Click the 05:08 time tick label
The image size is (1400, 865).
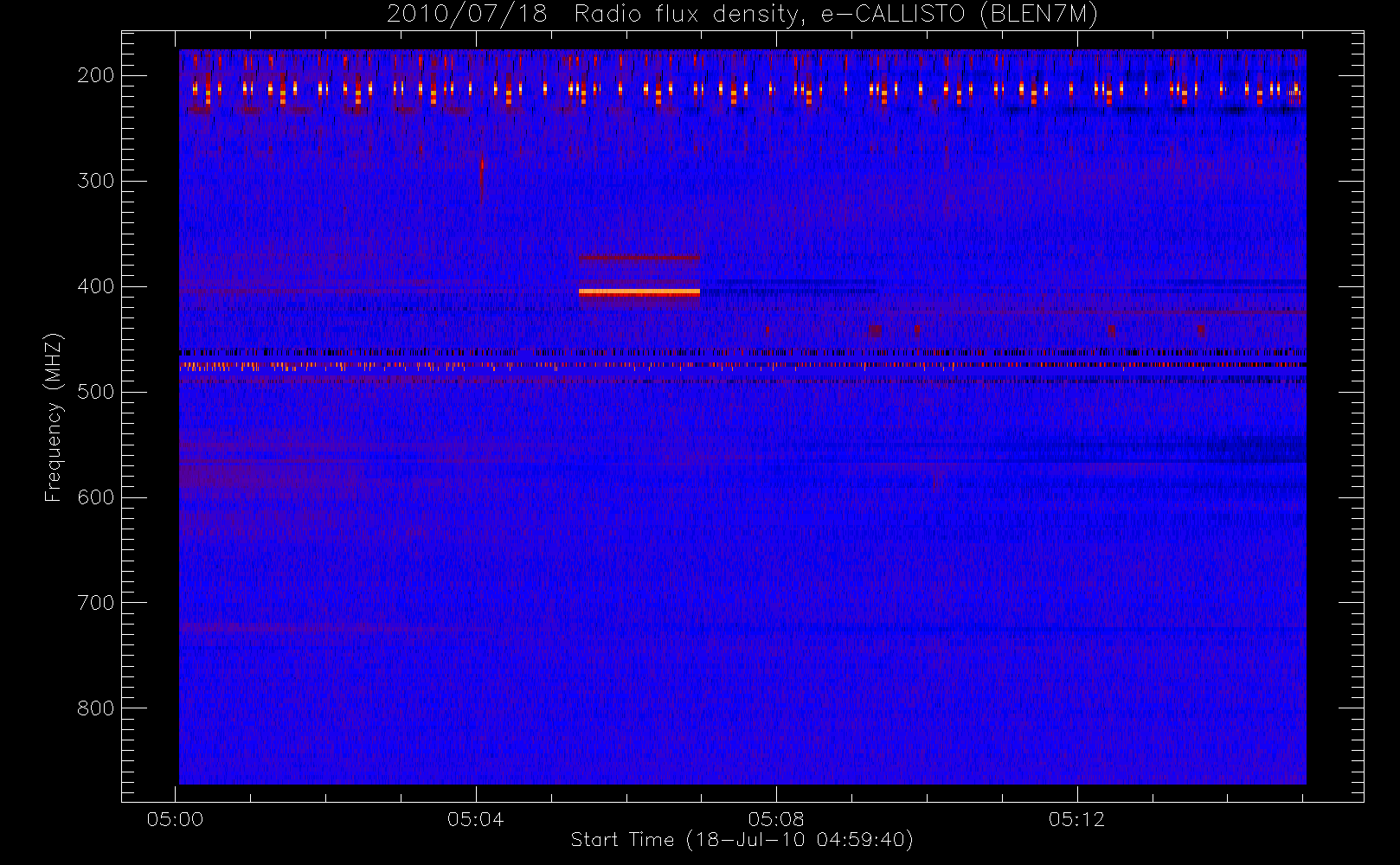[776, 819]
